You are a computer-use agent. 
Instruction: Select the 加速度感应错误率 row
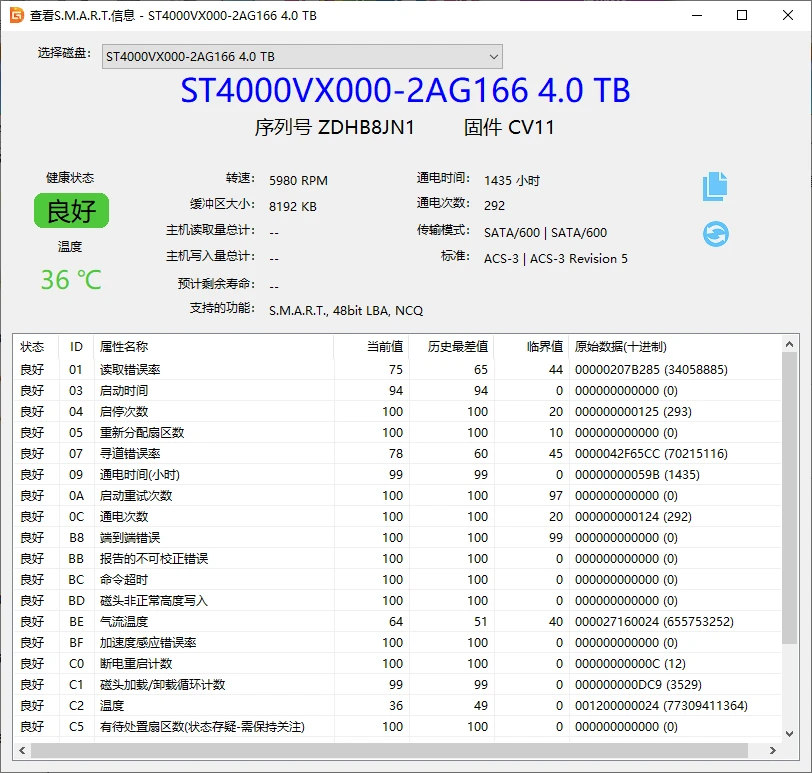[x=397, y=643]
